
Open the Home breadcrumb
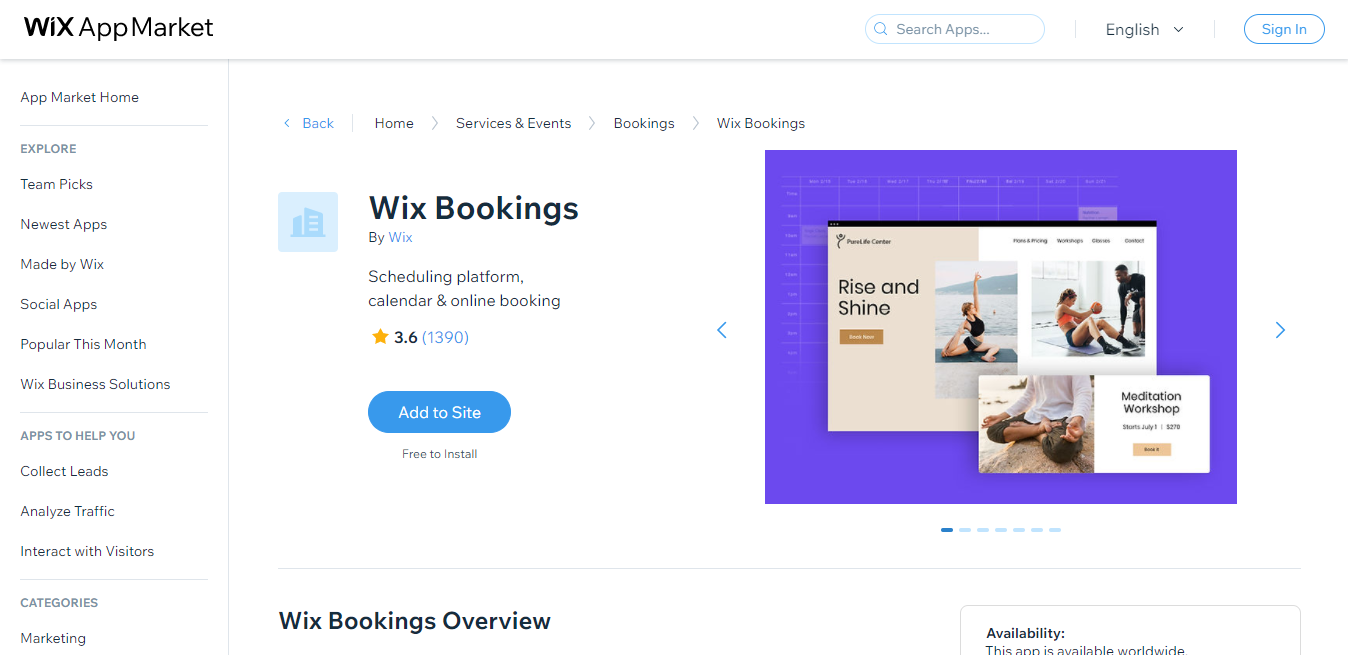point(394,123)
